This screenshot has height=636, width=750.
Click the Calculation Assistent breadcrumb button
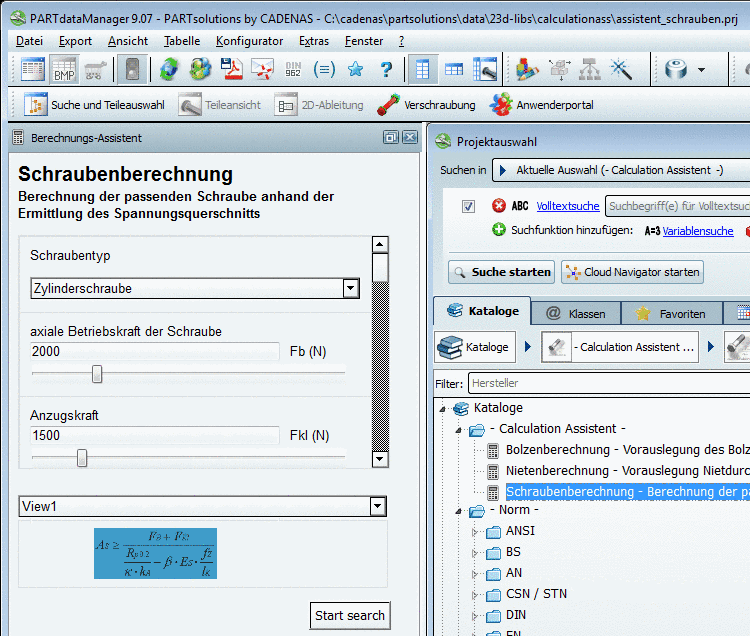620,347
